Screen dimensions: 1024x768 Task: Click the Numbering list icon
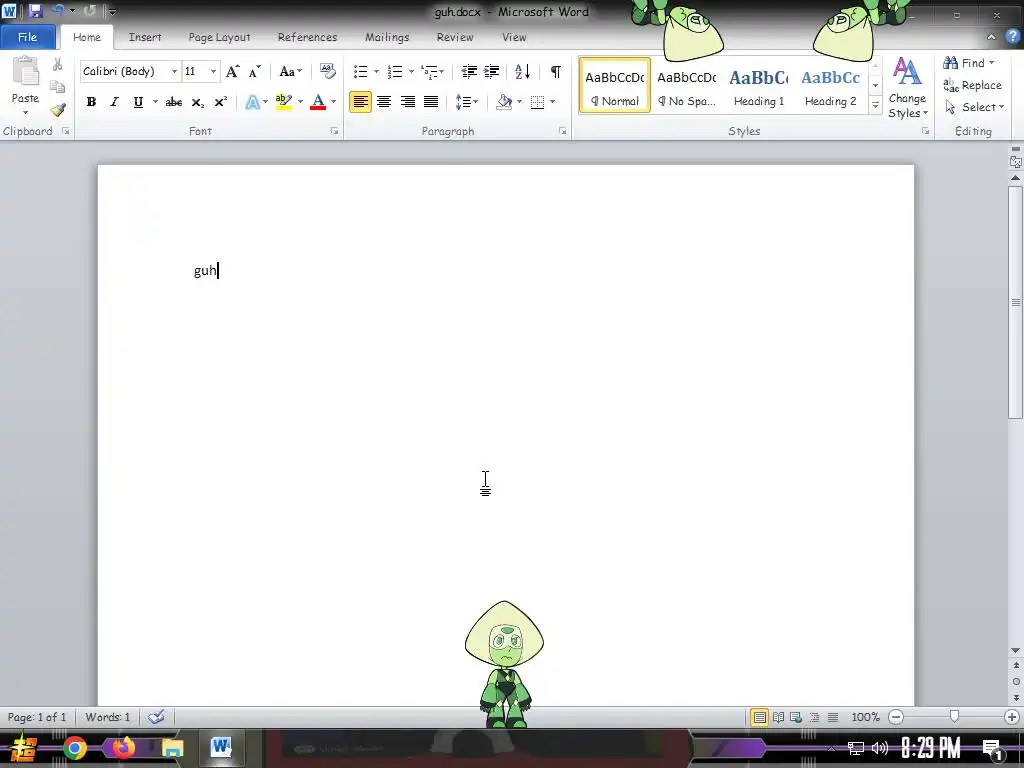(394, 71)
